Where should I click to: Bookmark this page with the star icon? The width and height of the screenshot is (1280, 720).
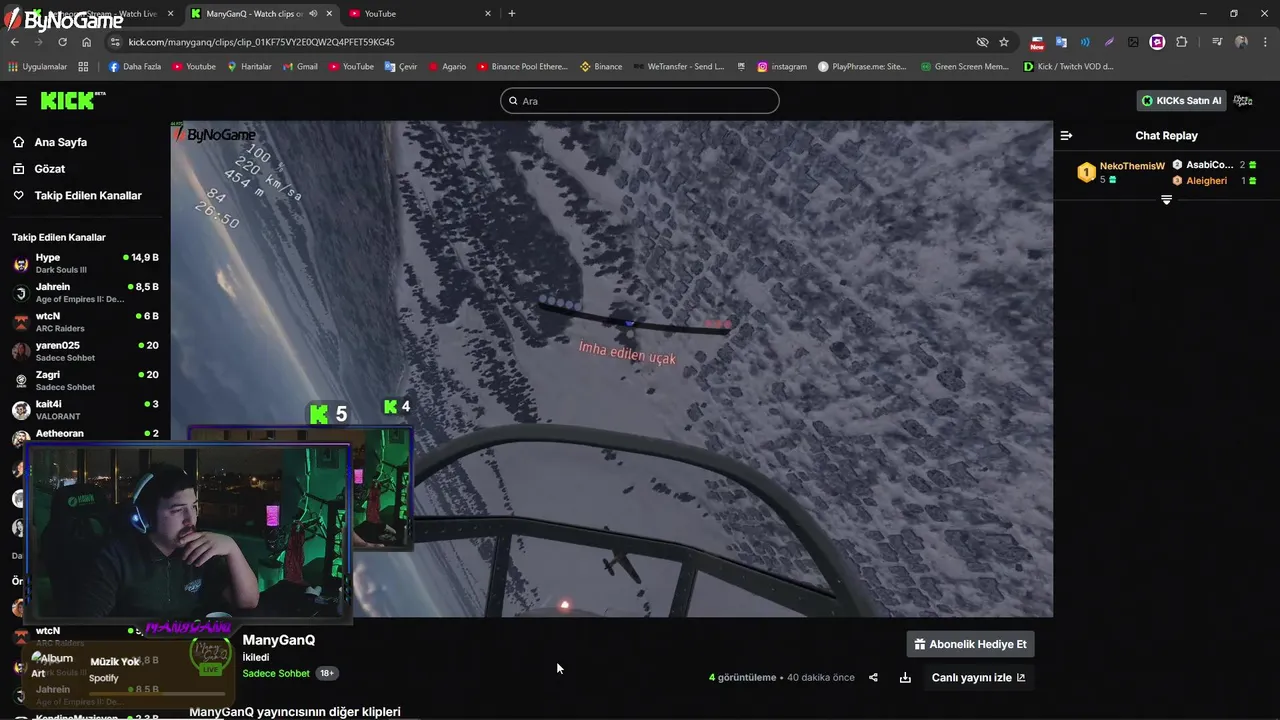[1004, 42]
